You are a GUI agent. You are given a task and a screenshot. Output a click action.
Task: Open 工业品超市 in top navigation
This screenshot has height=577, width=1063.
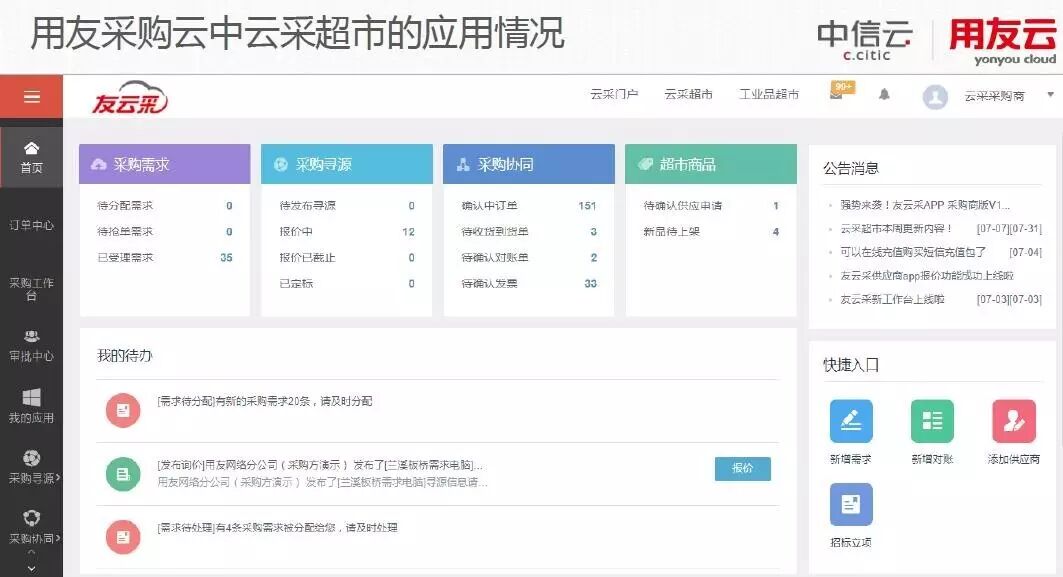coord(769,94)
